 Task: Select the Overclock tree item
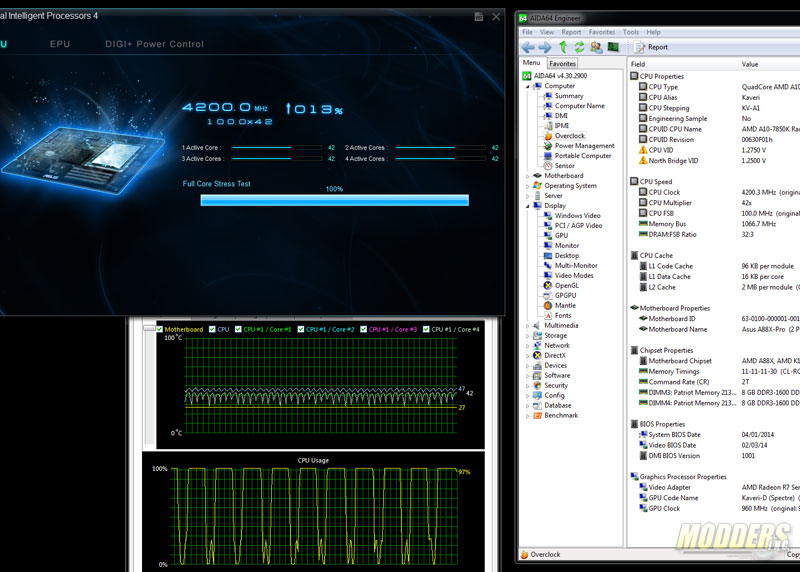click(x=569, y=136)
